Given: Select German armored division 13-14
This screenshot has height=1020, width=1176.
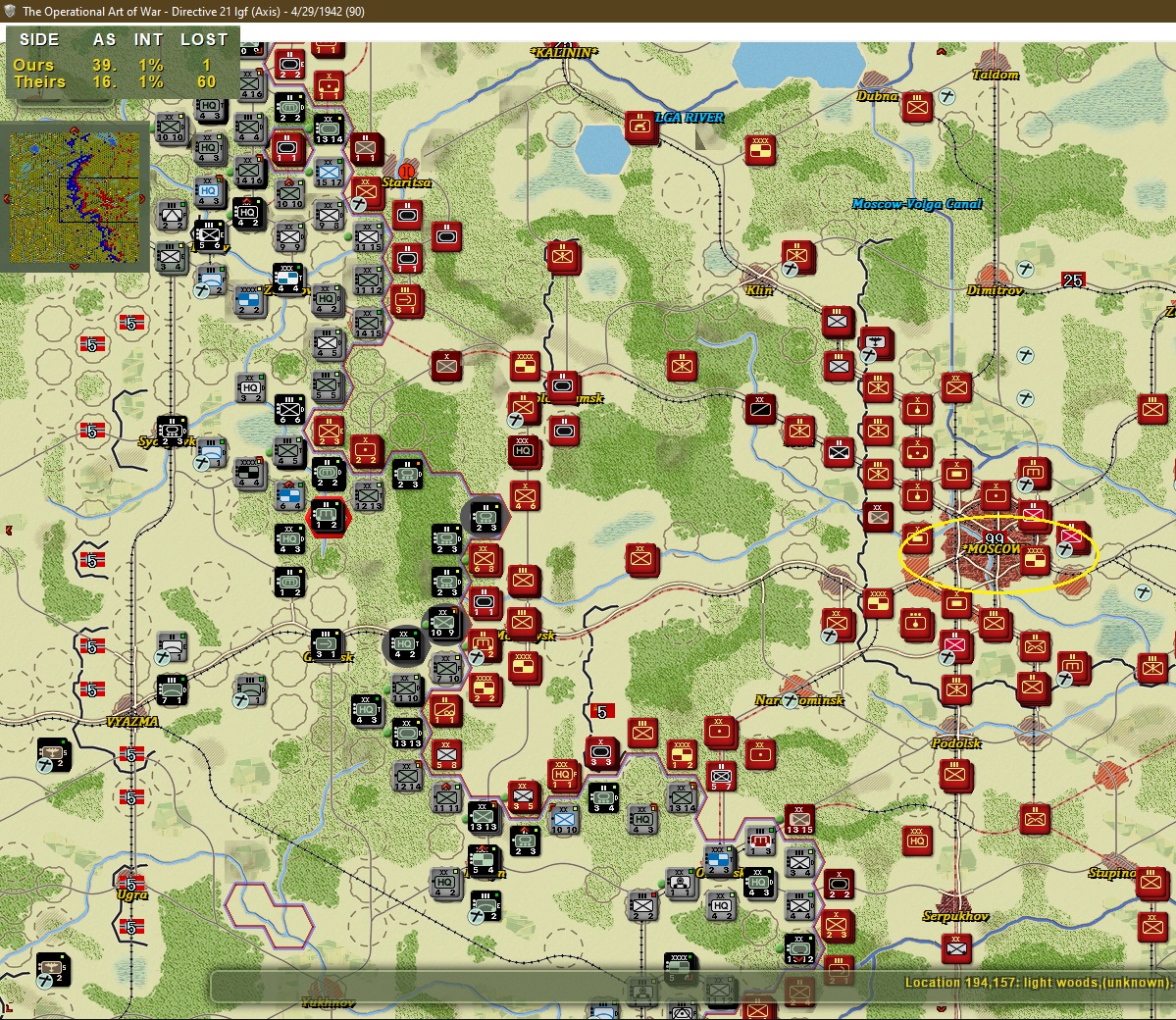Looking at the screenshot, I should [329, 129].
